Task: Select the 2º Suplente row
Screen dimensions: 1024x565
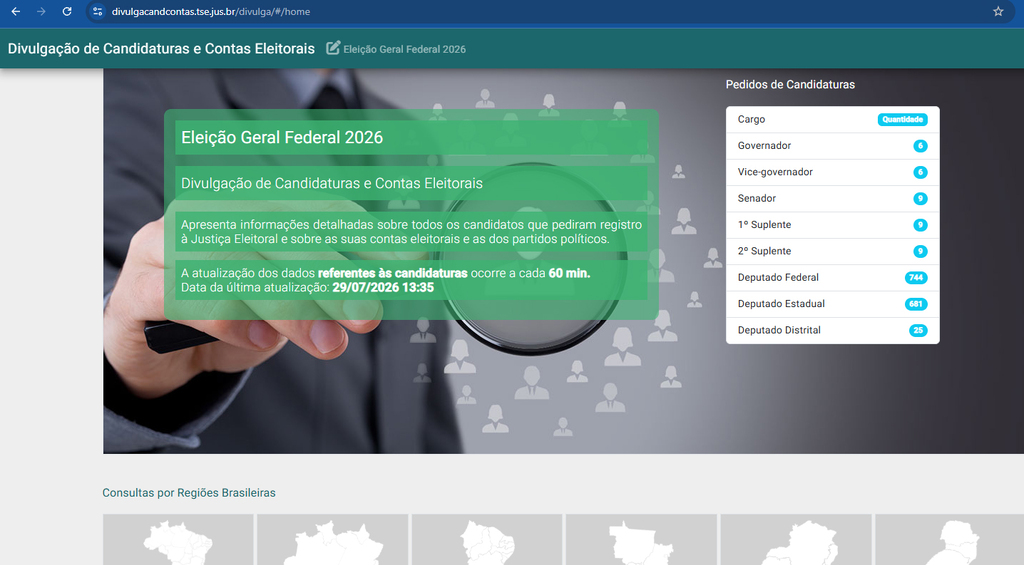Action: (x=833, y=251)
